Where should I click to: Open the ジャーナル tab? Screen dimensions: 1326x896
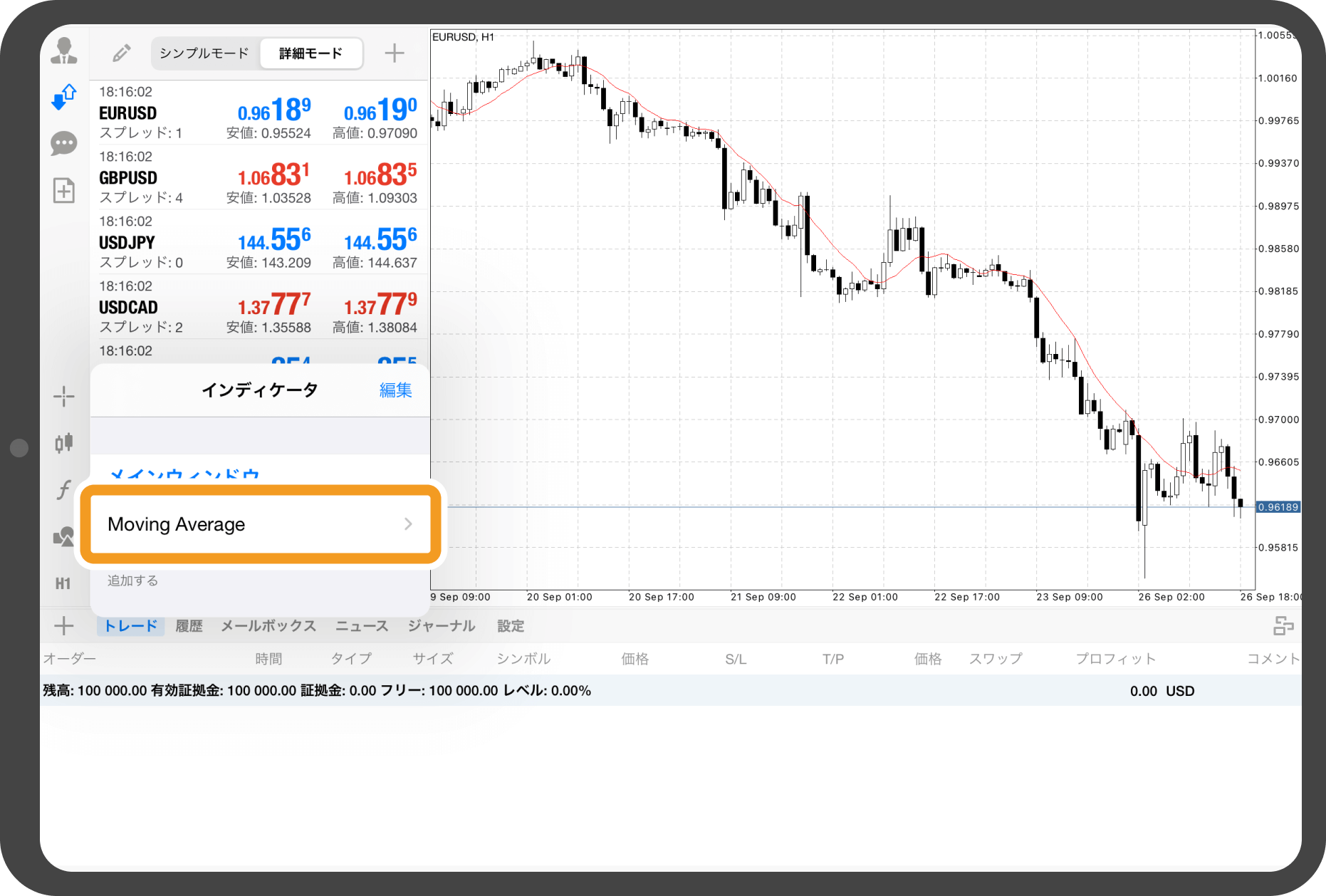pyautogui.click(x=442, y=626)
